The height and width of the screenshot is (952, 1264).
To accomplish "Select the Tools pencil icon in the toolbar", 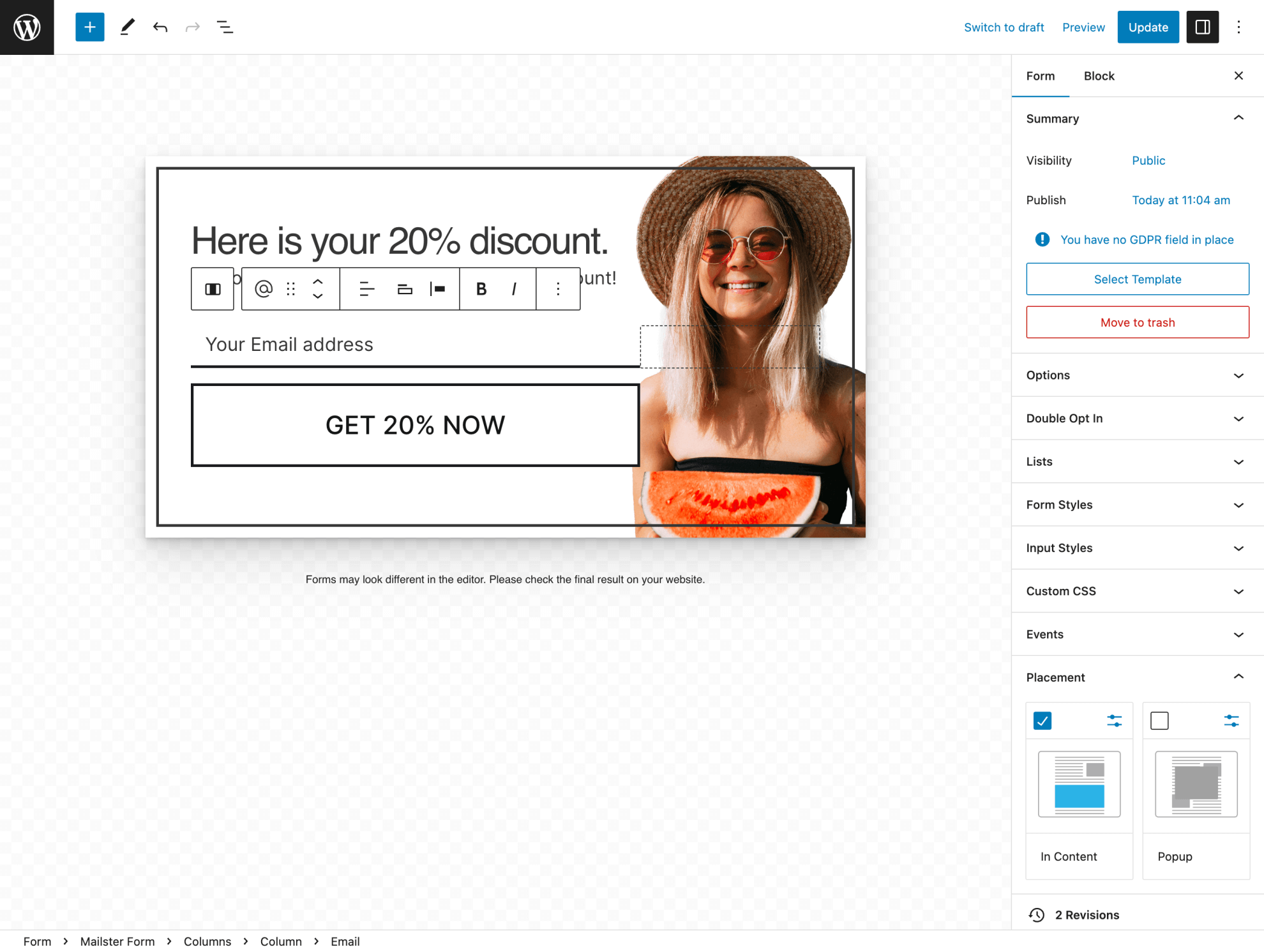I will click(x=127, y=27).
